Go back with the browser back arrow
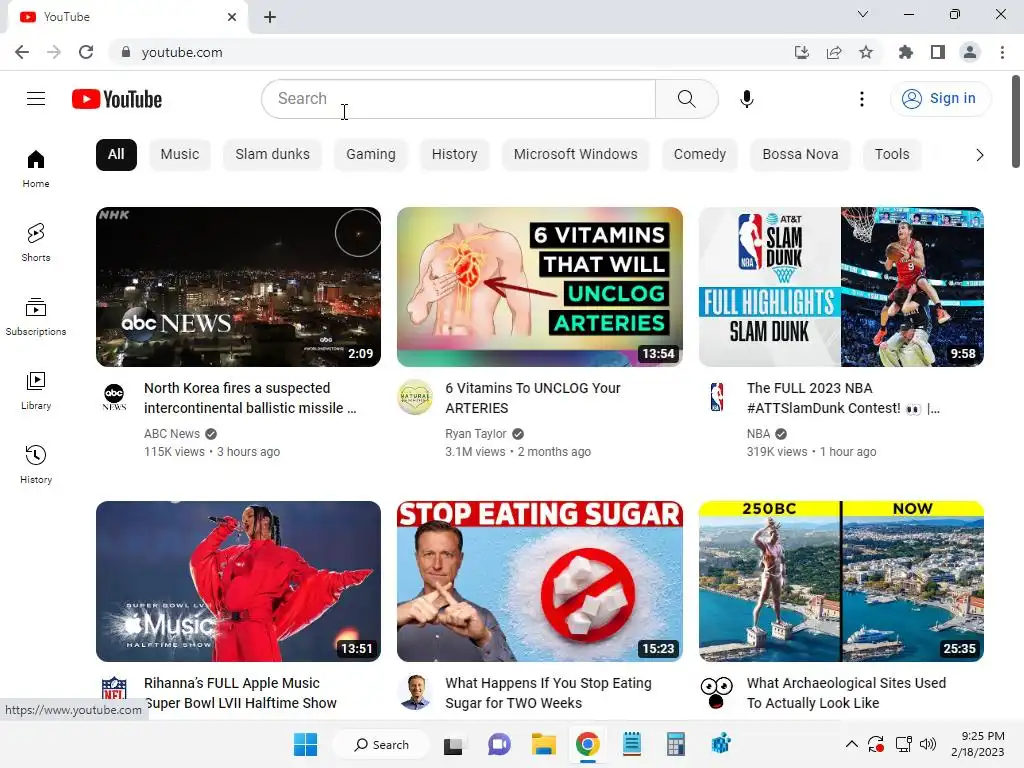 click(x=22, y=52)
